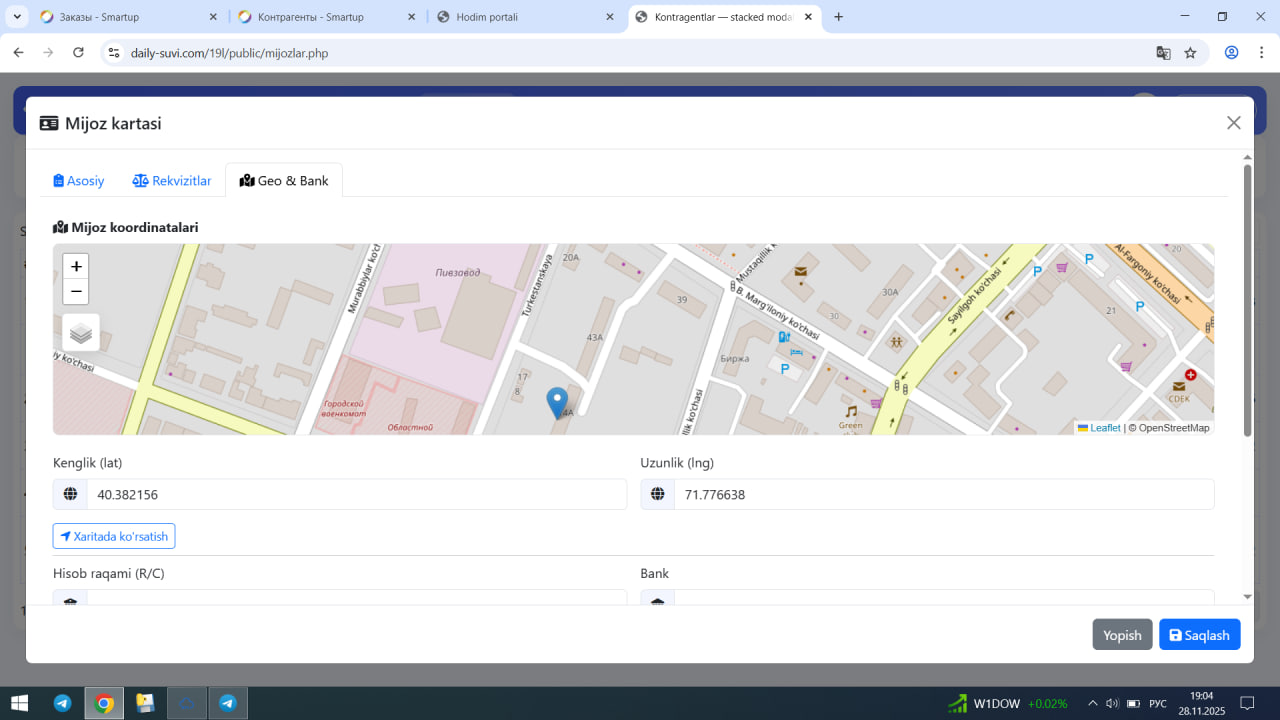Zoom in on the map
Viewport: 1280px width, 720px height.
pos(76,266)
